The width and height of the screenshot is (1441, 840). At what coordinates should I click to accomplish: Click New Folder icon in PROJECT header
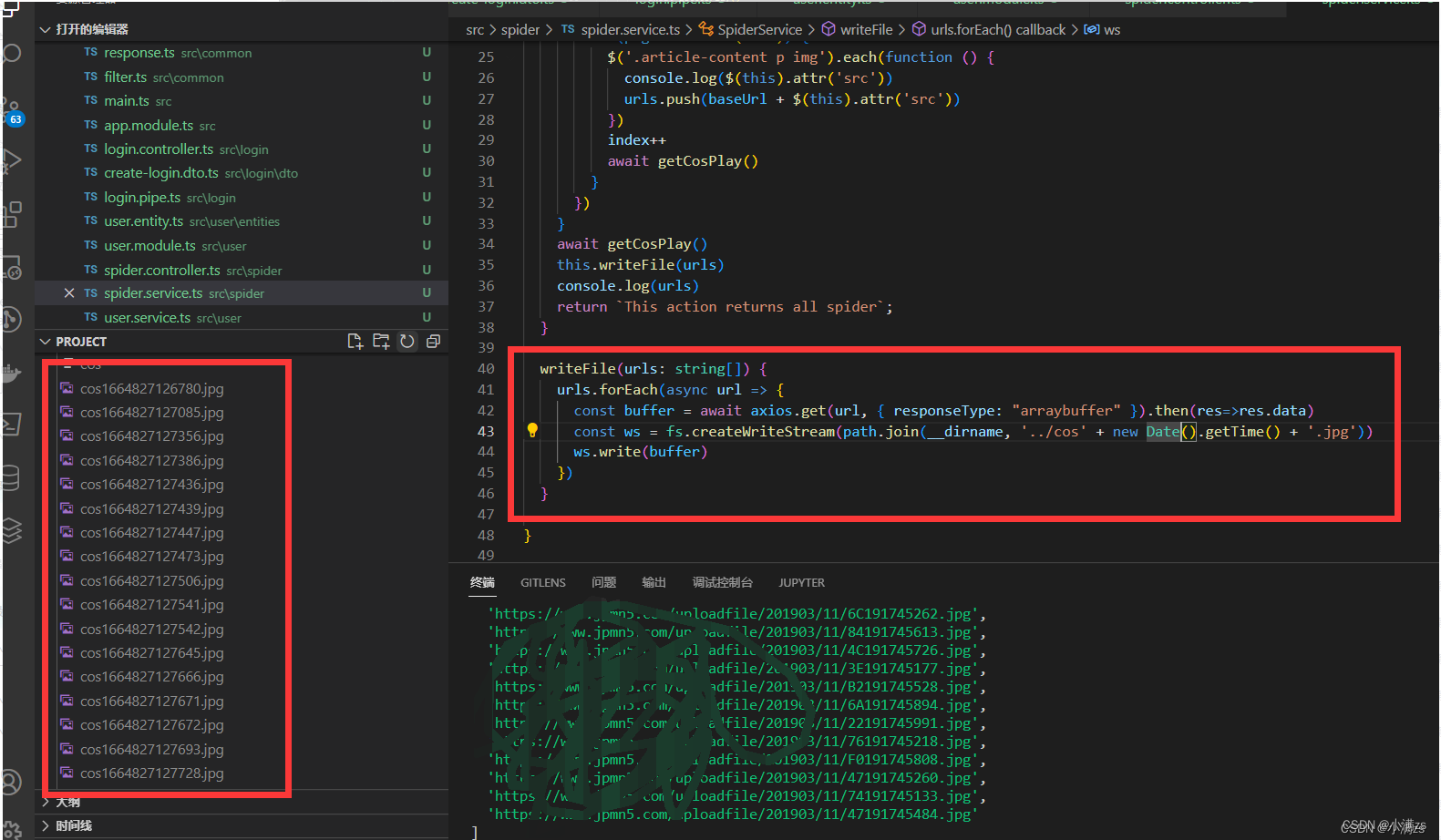click(x=381, y=341)
